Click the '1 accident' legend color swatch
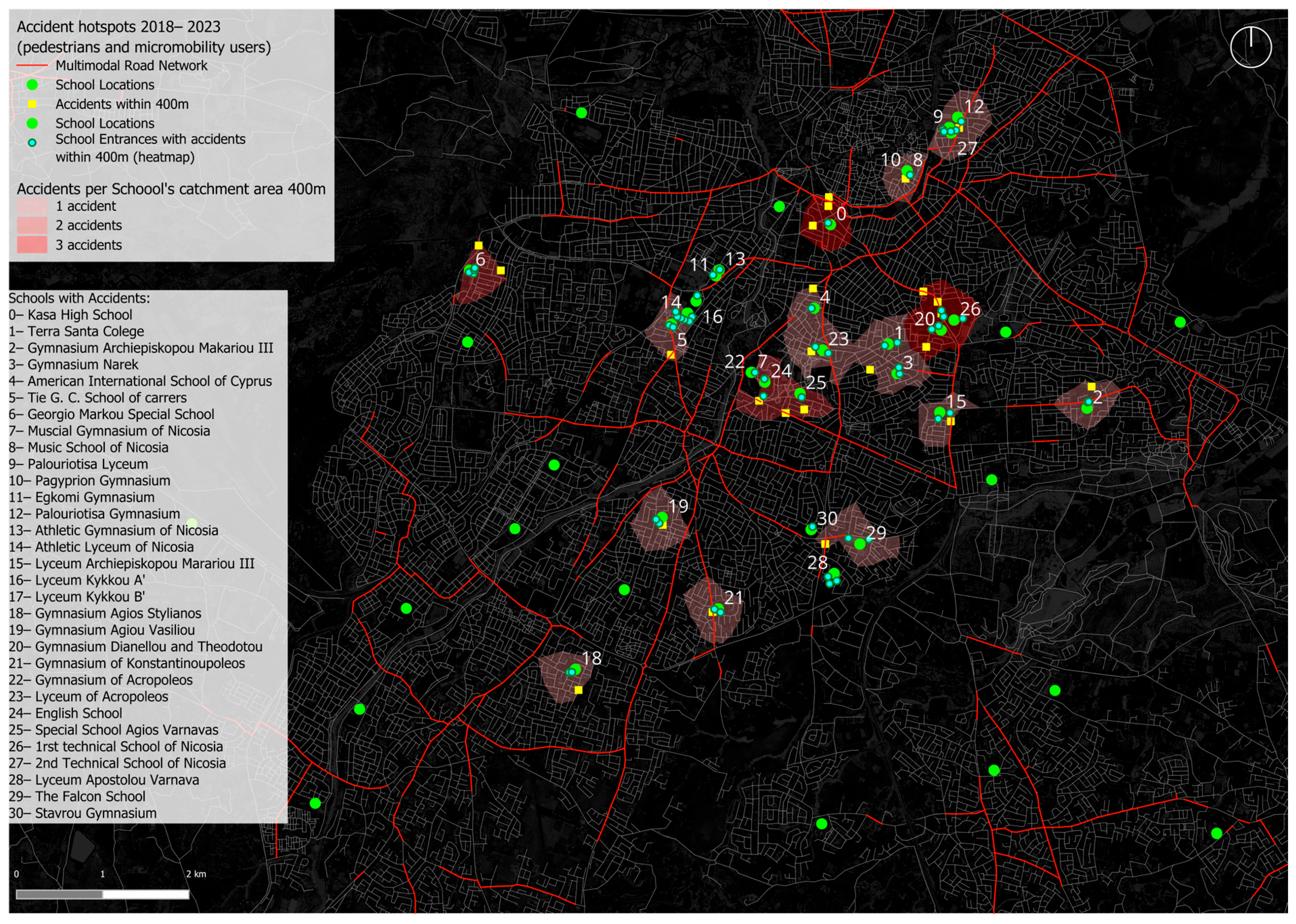Image resolution: width=1296 pixels, height=924 pixels. coord(32,206)
